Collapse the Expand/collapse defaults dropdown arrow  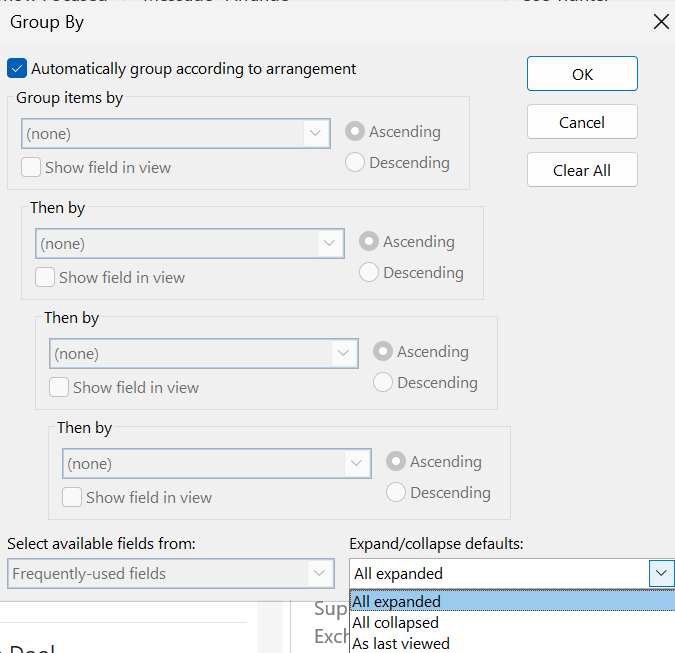pos(661,573)
